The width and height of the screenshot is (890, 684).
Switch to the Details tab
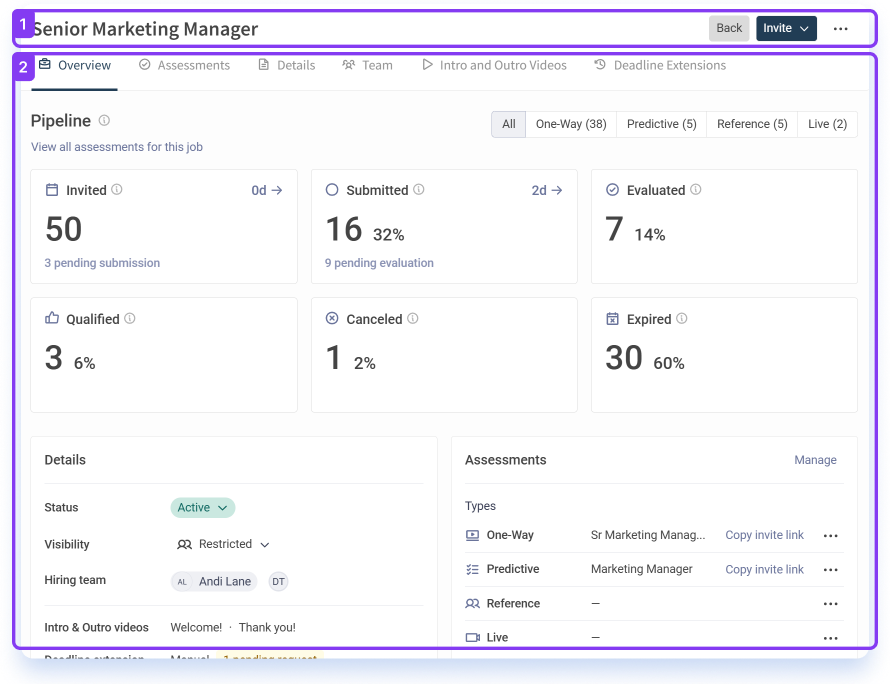[287, 65]
